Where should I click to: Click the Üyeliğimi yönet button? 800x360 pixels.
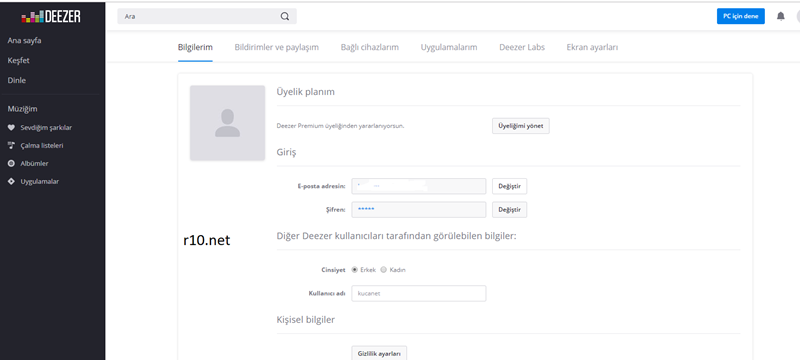coord(520,126)
